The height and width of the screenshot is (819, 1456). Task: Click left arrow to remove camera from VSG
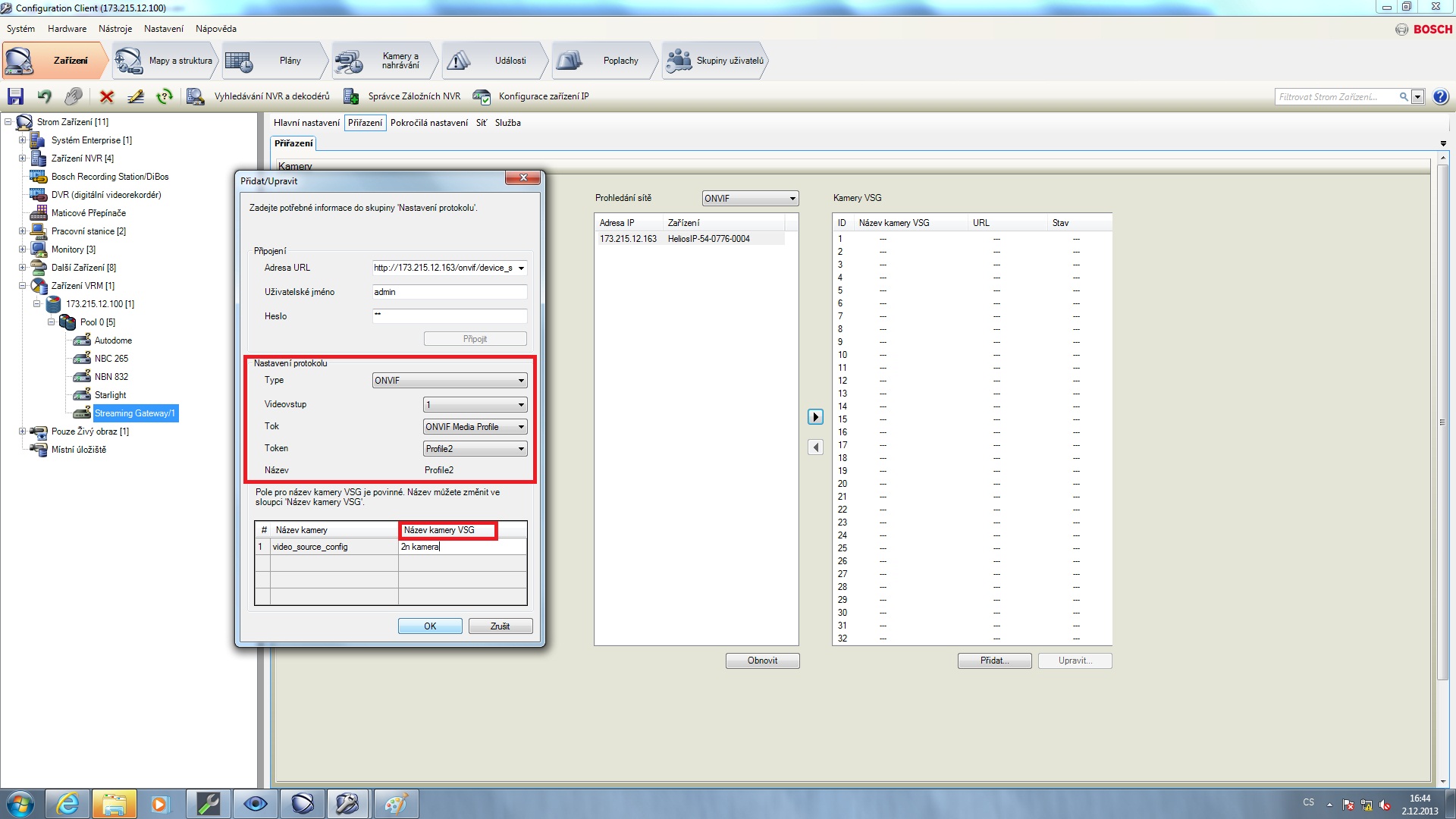click(x=815, y=447)
